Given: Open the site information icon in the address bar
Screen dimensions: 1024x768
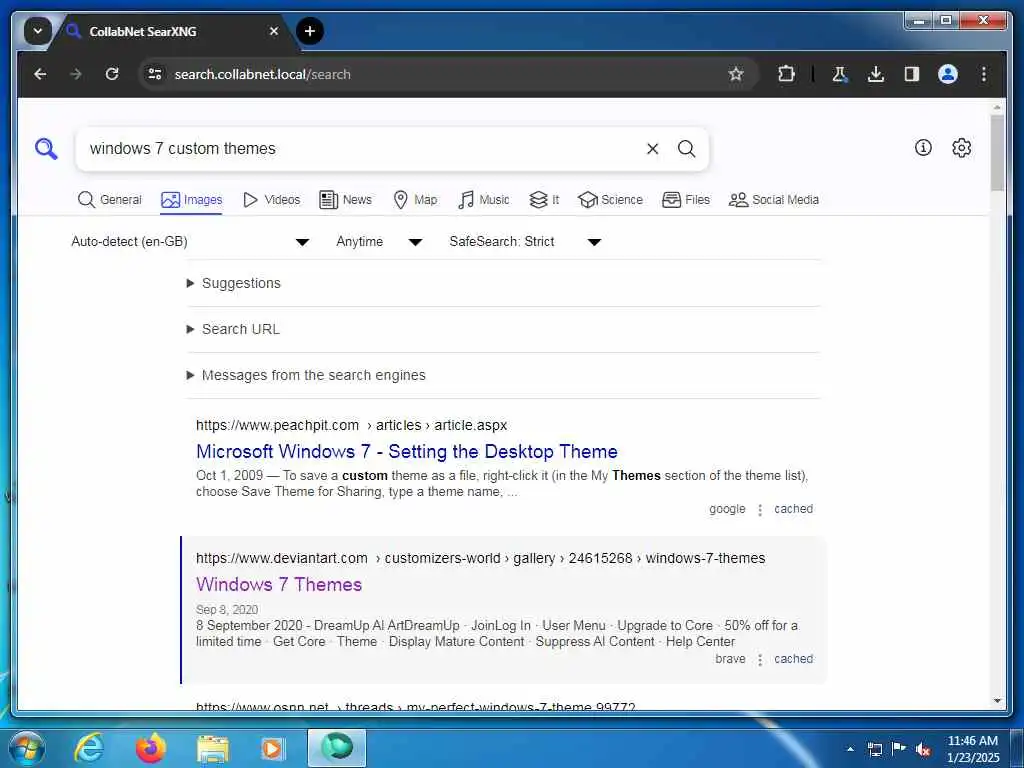Looking at the screenshot, I should [155, 74].
